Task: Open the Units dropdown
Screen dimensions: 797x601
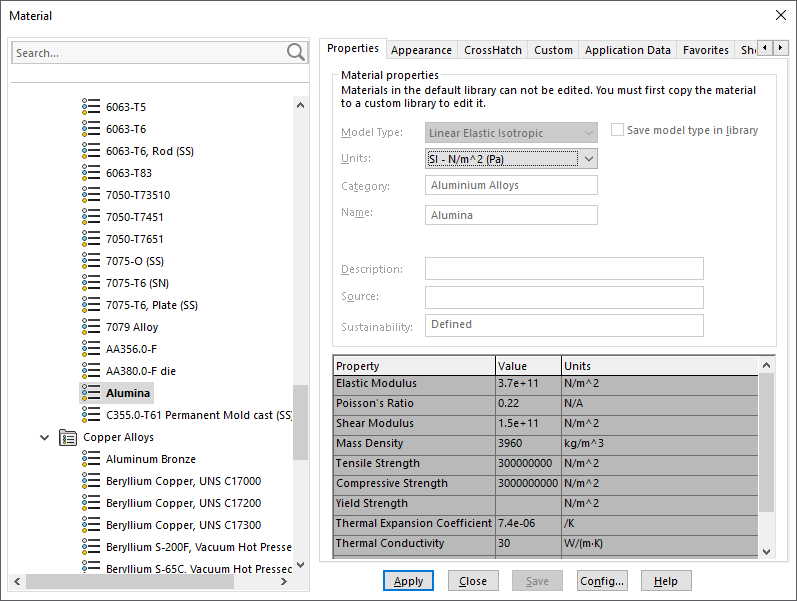Action: point(588,158)
